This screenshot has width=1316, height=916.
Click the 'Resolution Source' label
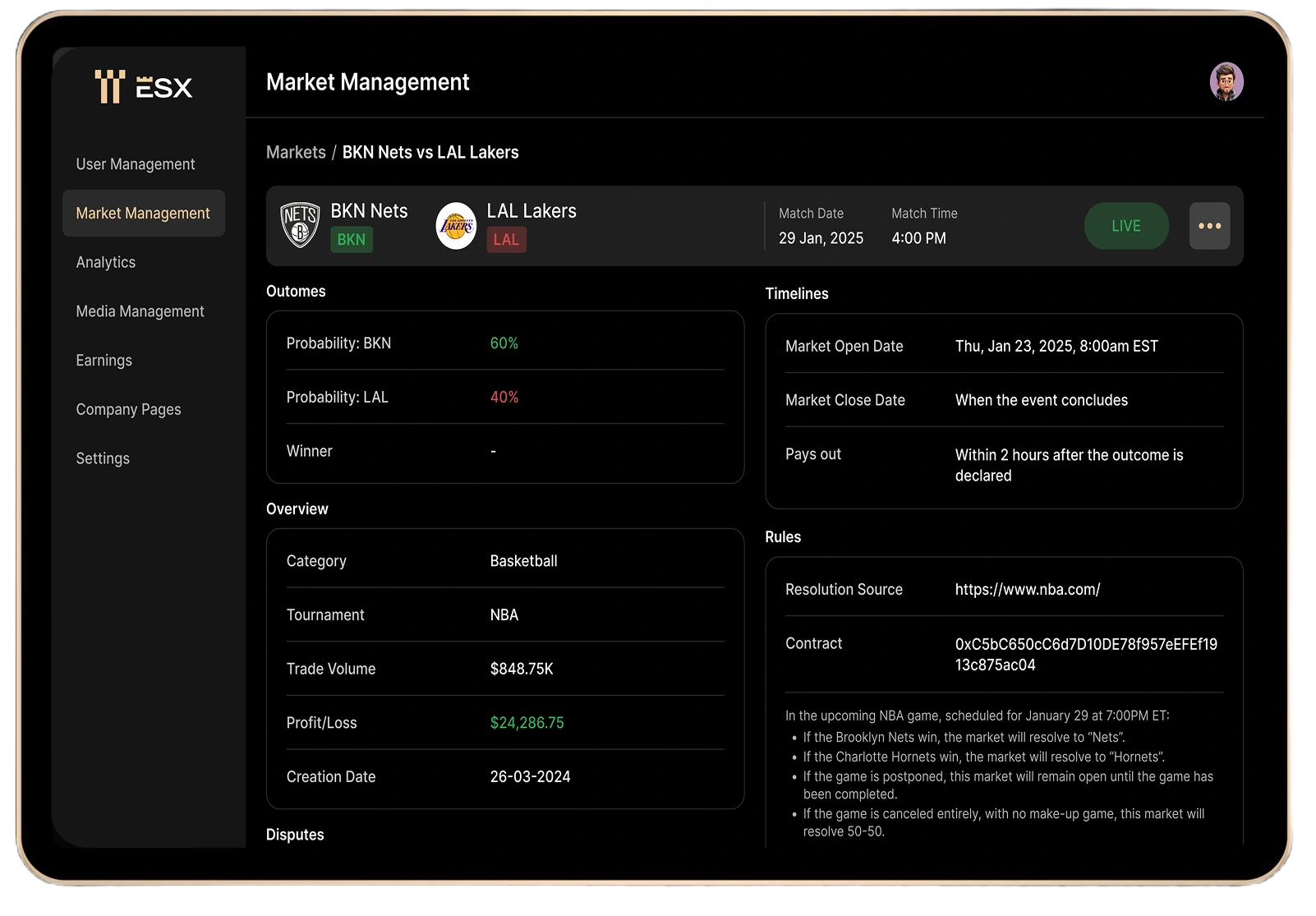click(x=844, y=590)
